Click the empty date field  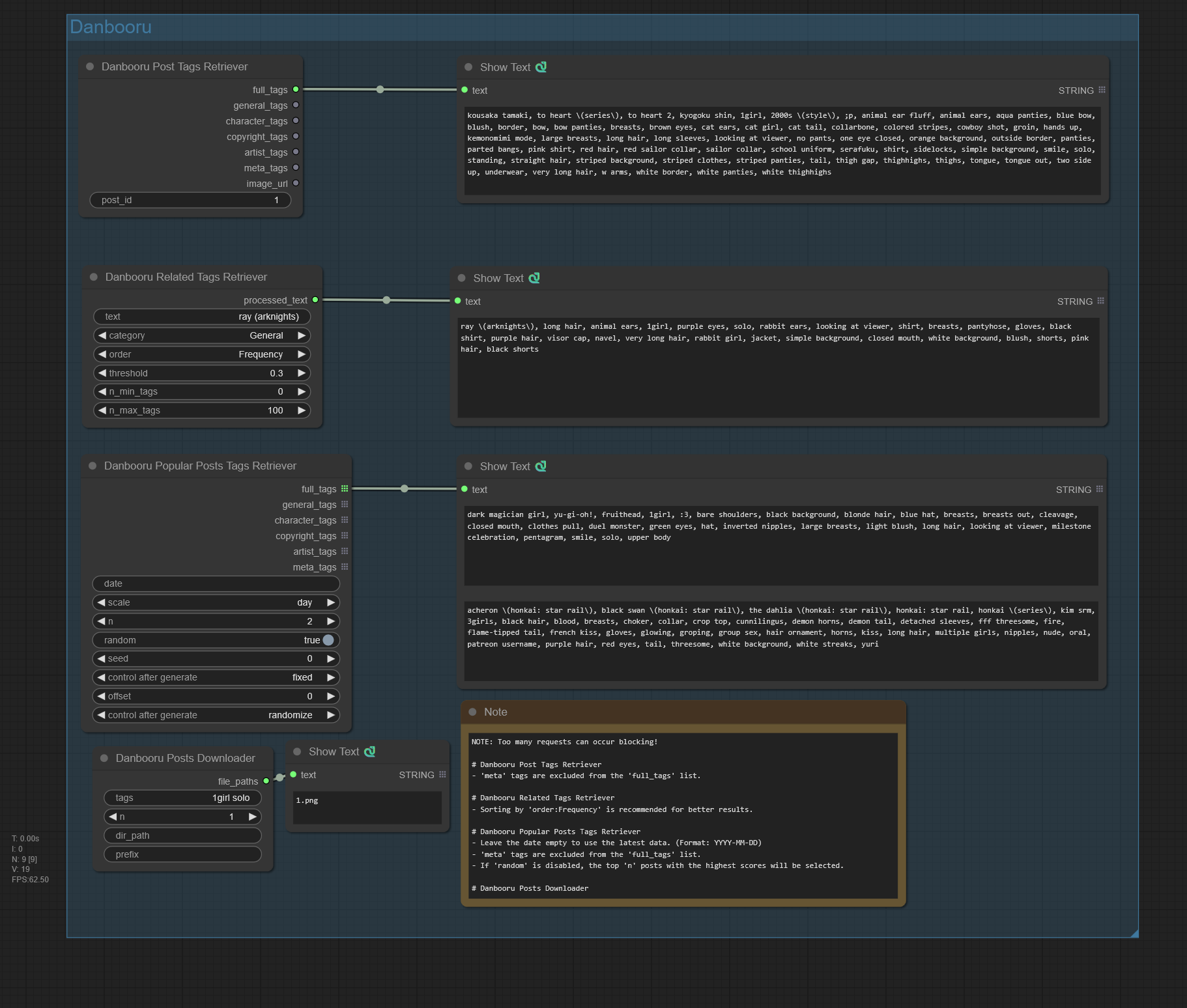coord(216,583)
